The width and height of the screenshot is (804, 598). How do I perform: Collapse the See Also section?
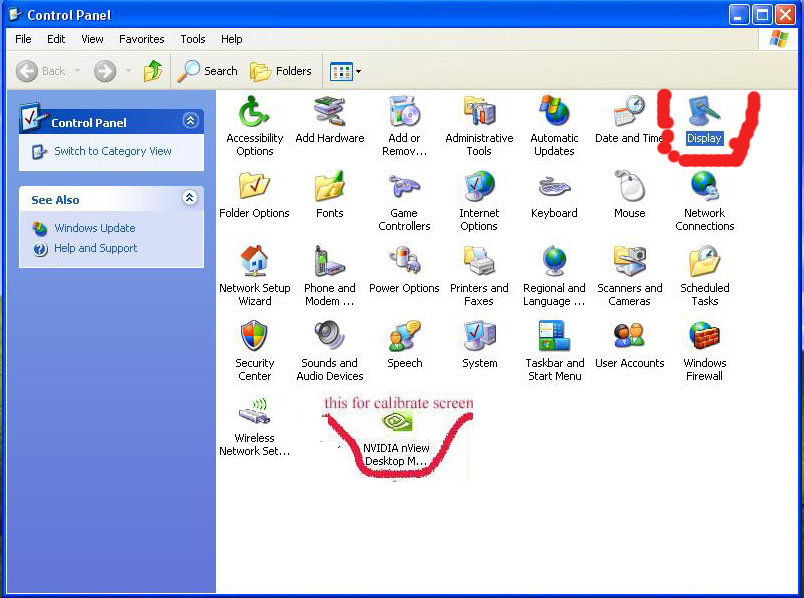tap(190, 199)
